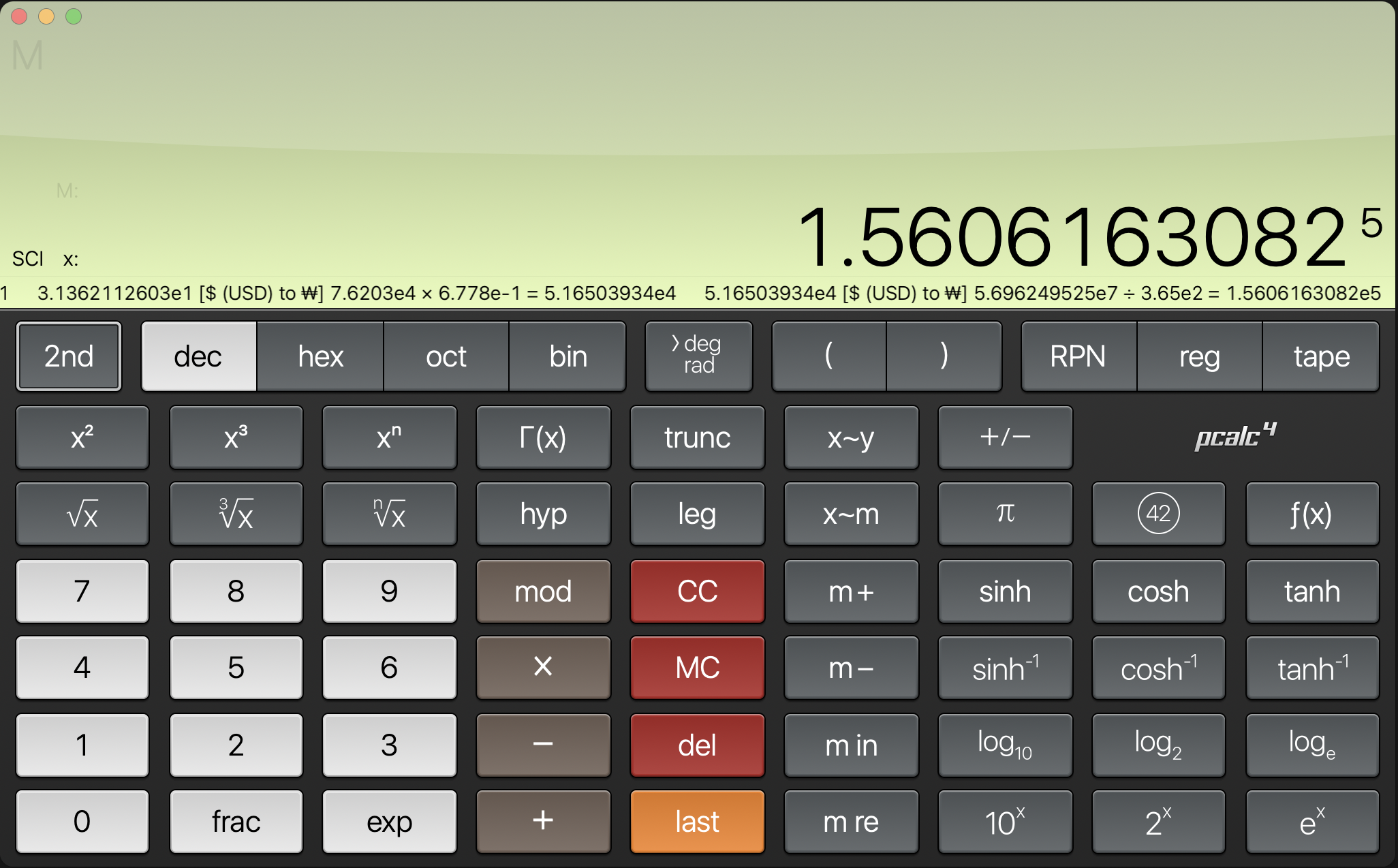The width and height of the screenshot is (1398, 868).
Task: Insert the pi constant
Action: pos(1005,514)
